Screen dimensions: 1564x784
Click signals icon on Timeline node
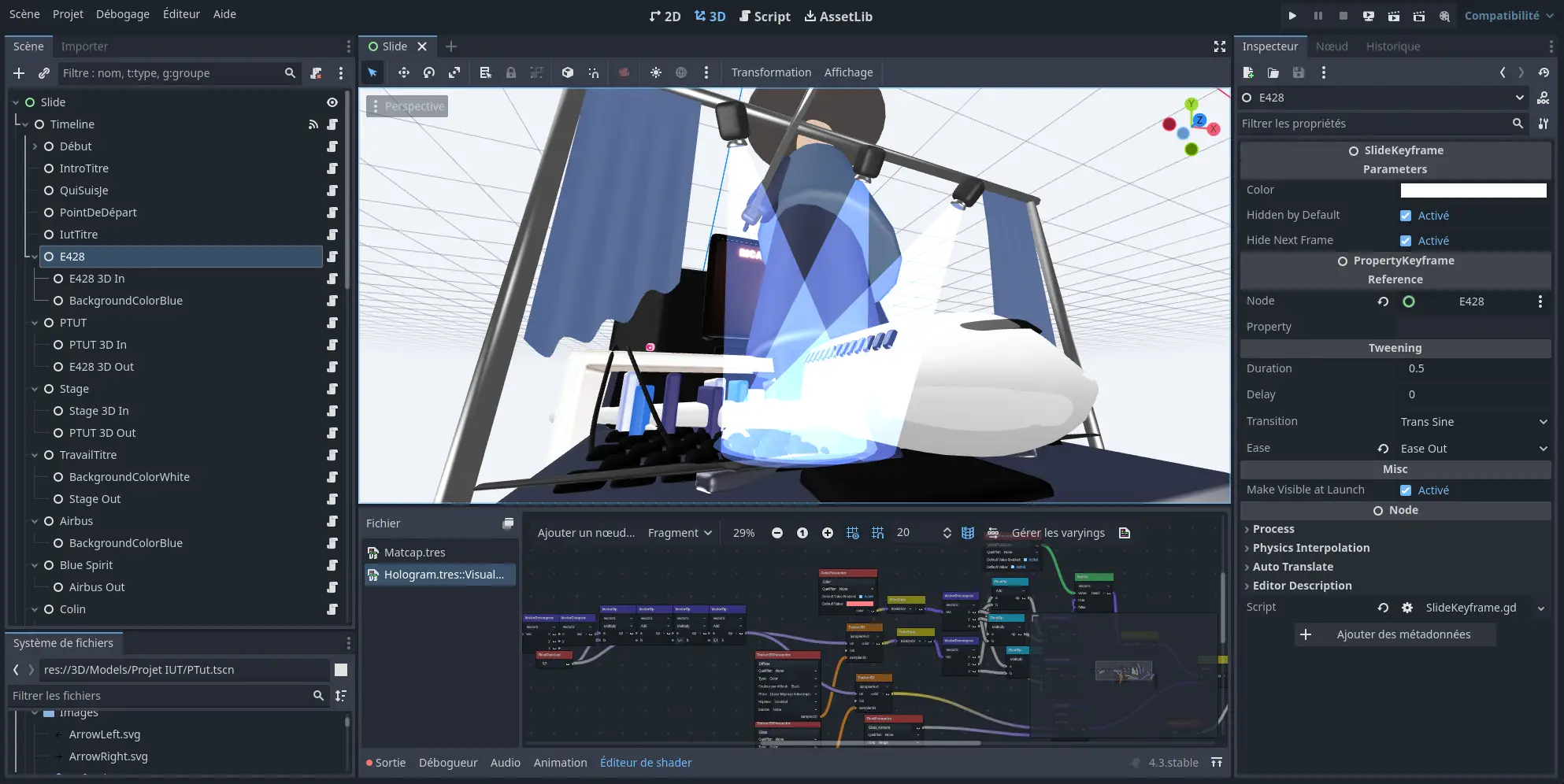coord(313,124)
